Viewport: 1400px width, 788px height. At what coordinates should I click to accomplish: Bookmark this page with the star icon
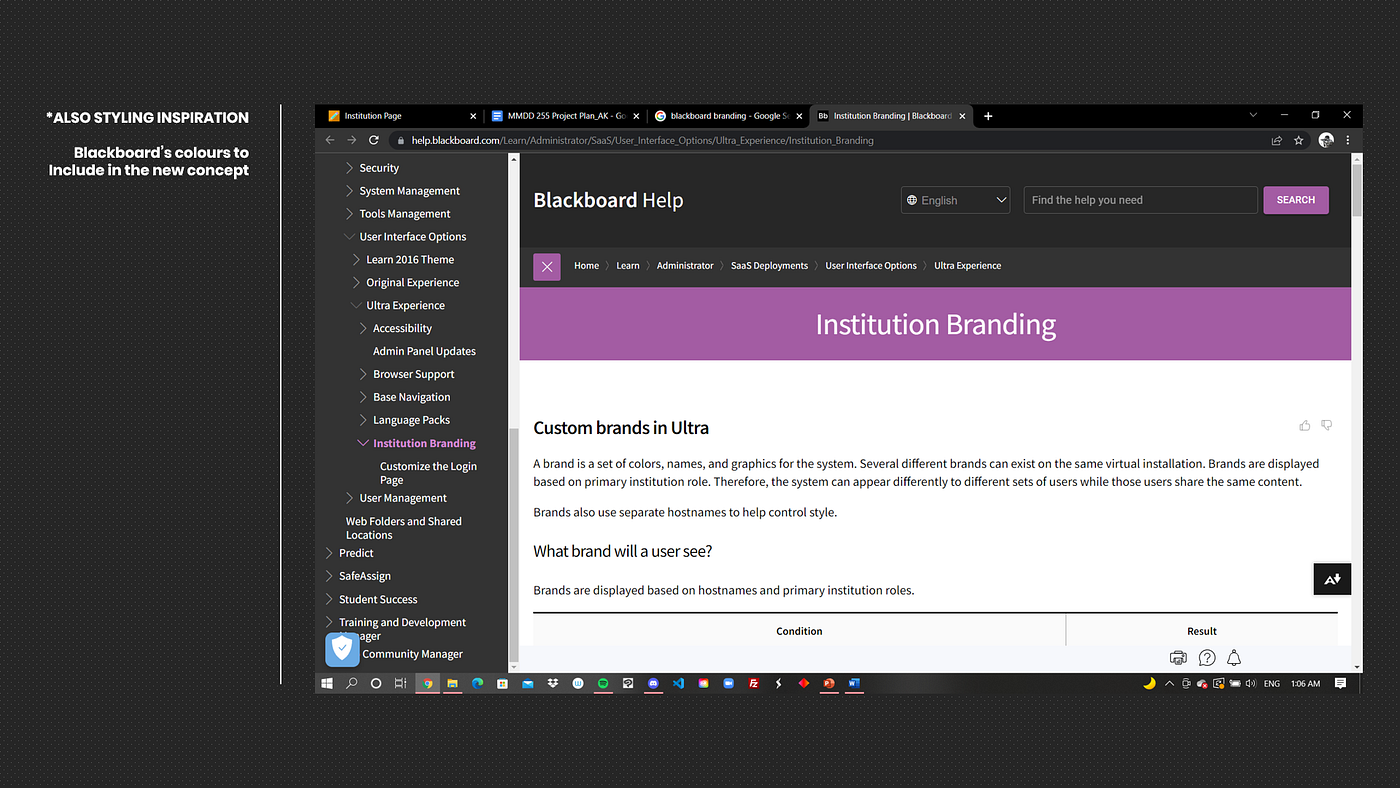(x=1299, y=141)
